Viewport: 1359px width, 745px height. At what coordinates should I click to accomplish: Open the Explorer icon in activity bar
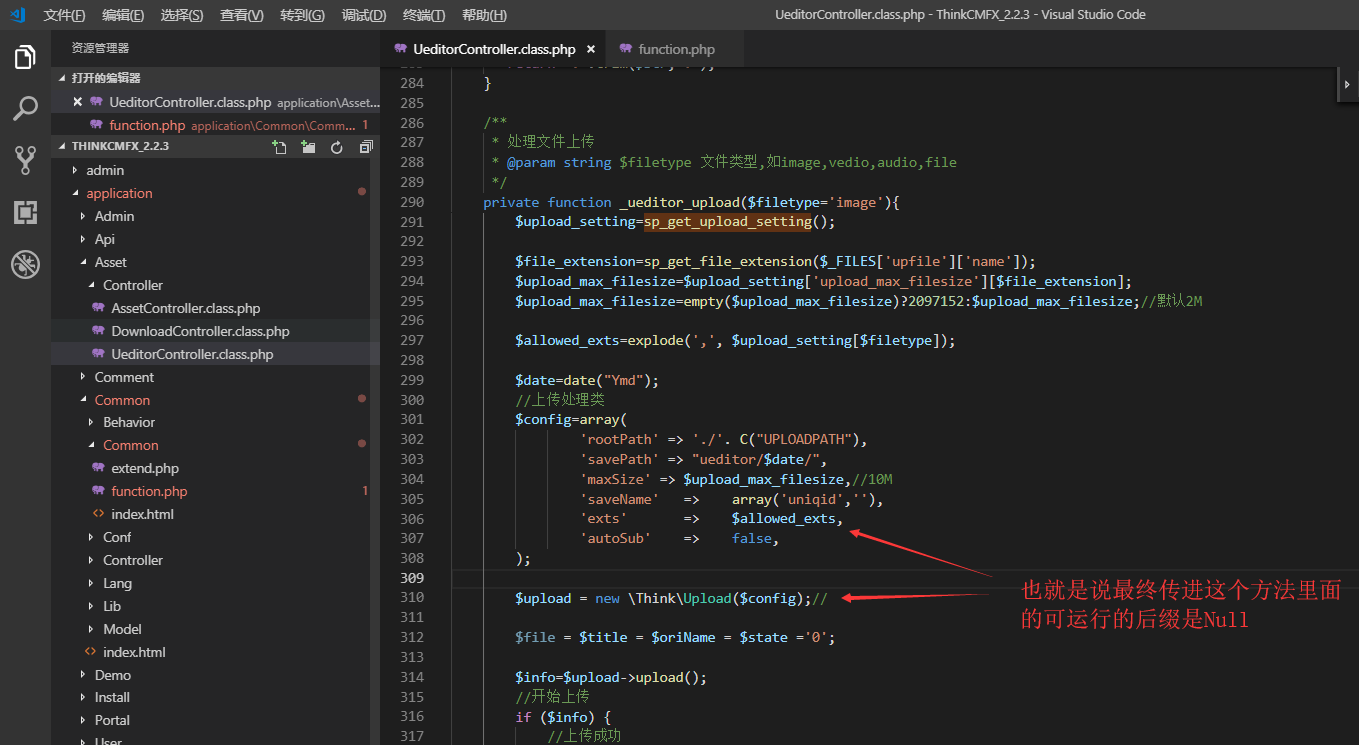click(x=25, y=58)
